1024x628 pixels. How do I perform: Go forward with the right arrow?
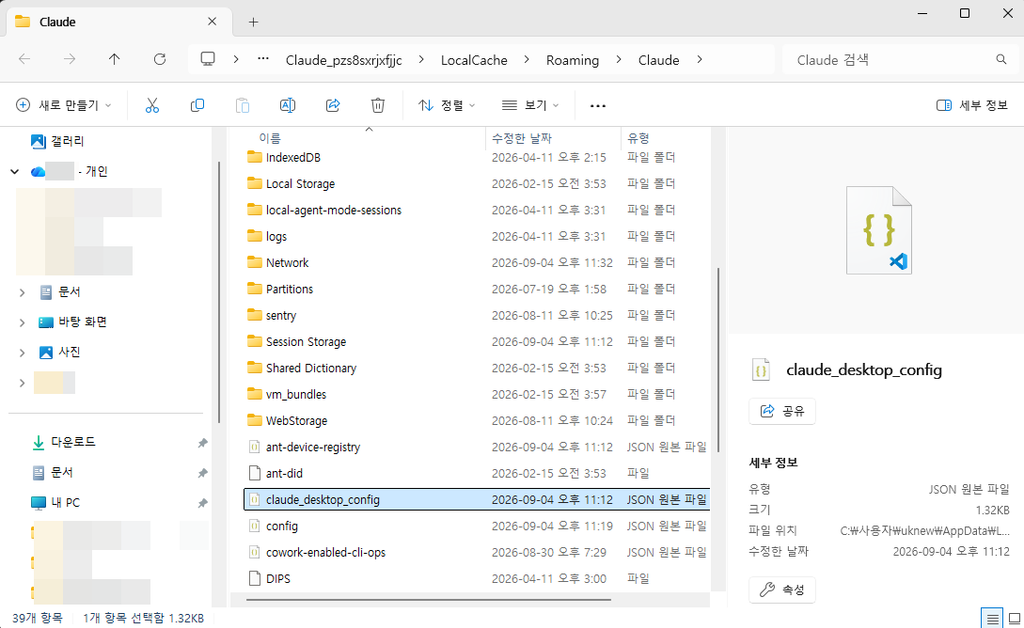[x=69, y=59]
